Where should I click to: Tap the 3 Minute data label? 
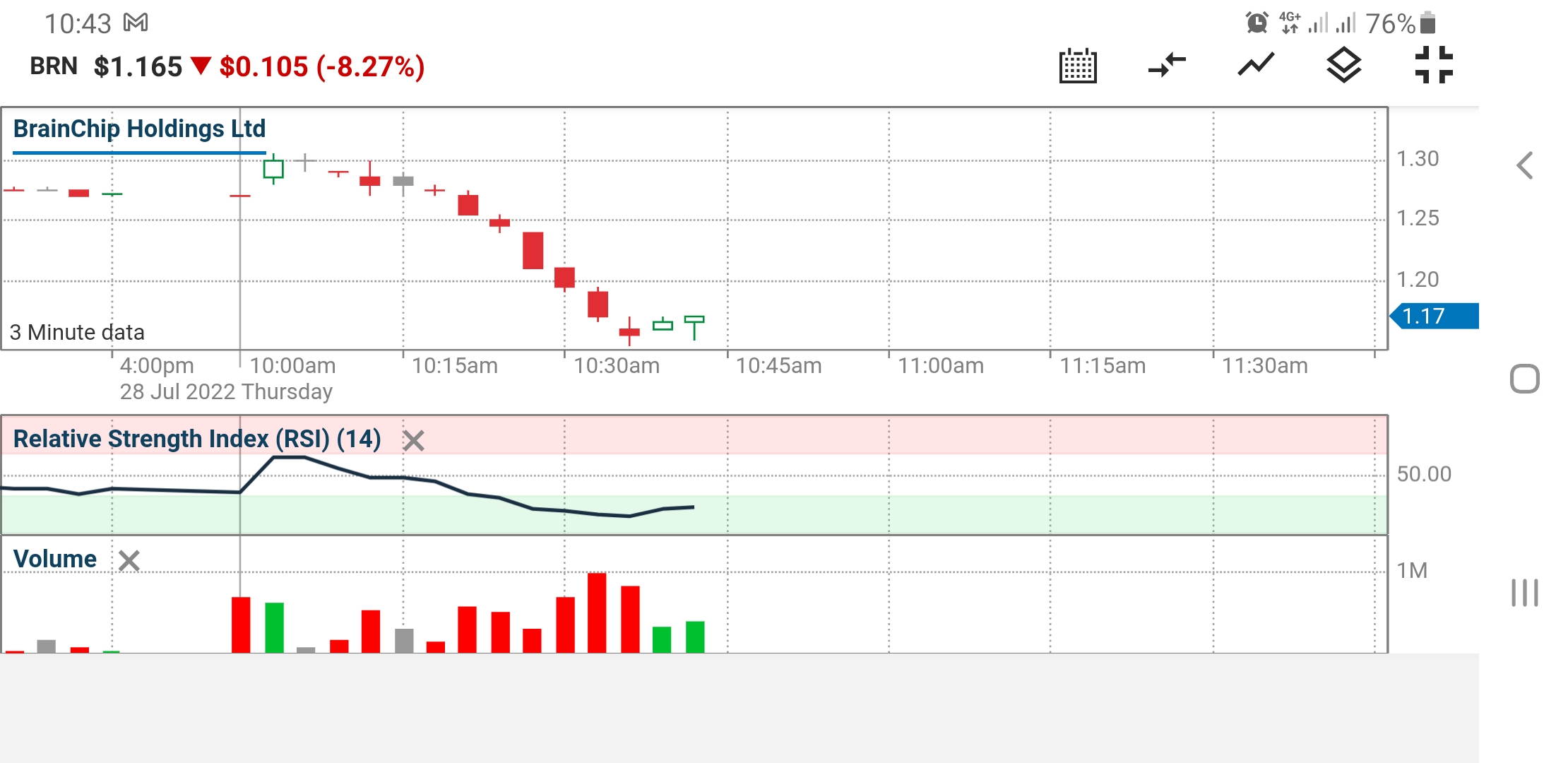(x=77, y=332)
